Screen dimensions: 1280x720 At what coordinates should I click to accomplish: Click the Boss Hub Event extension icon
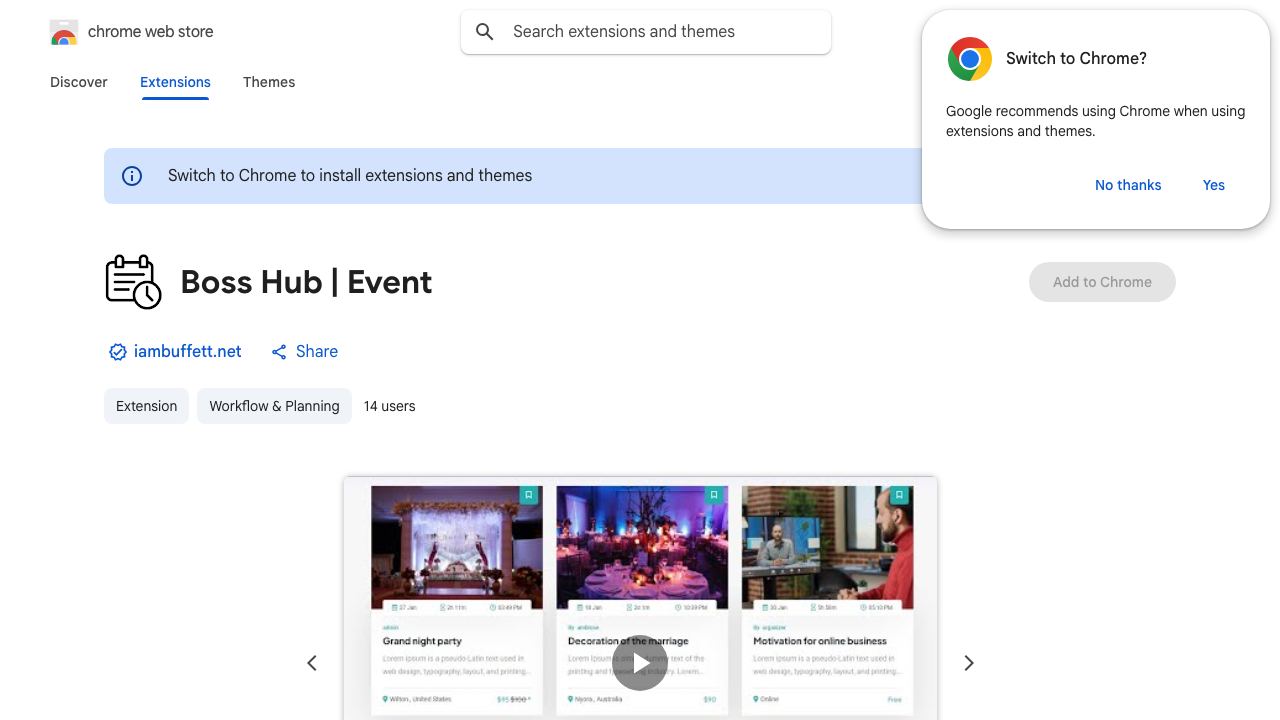[x=133, y=282]
